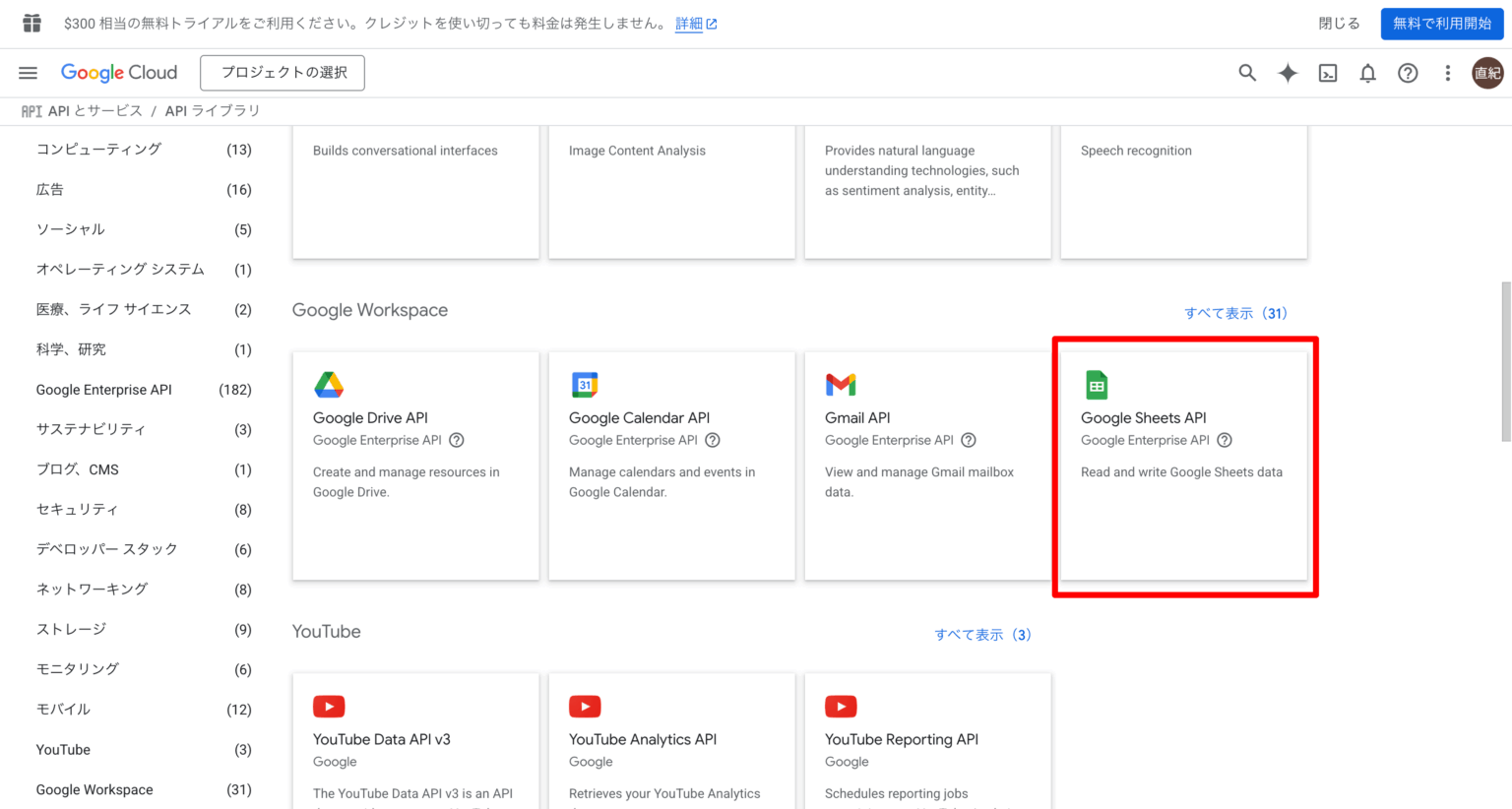
Task: Click the Google Drive API icon
Action: (x=329, y=384)
